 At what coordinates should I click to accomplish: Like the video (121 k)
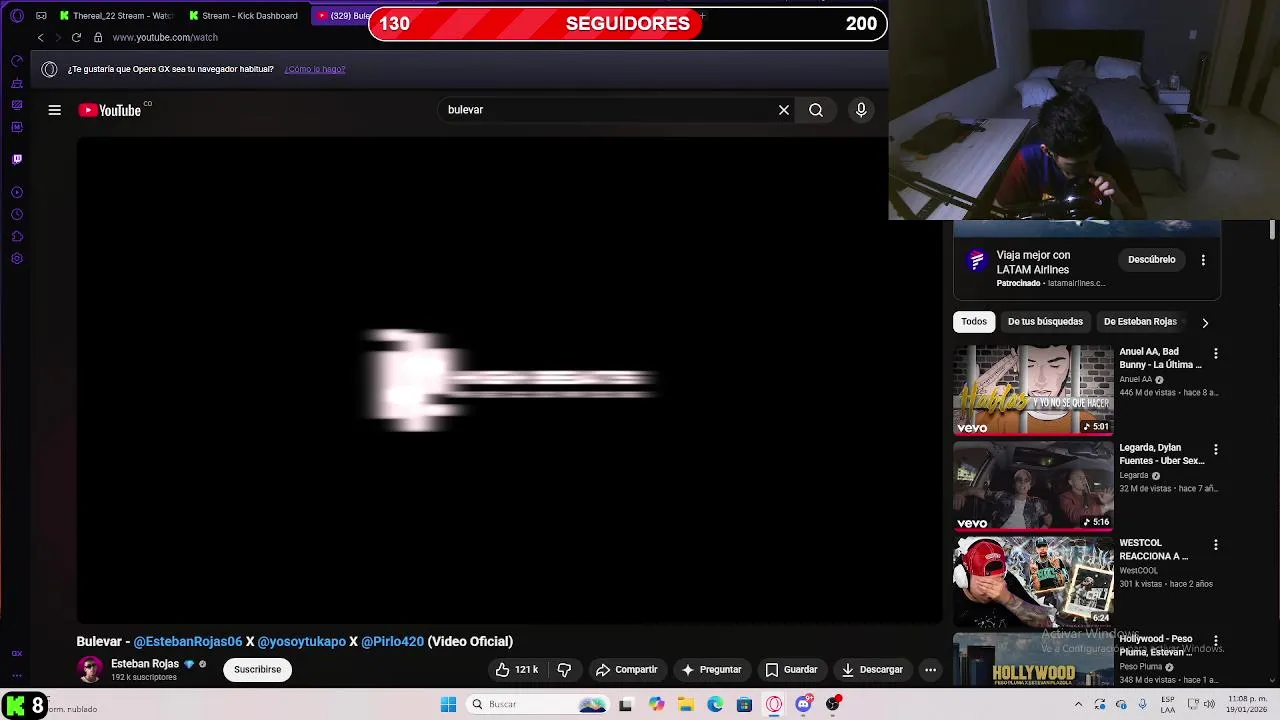tap(517, 670)
